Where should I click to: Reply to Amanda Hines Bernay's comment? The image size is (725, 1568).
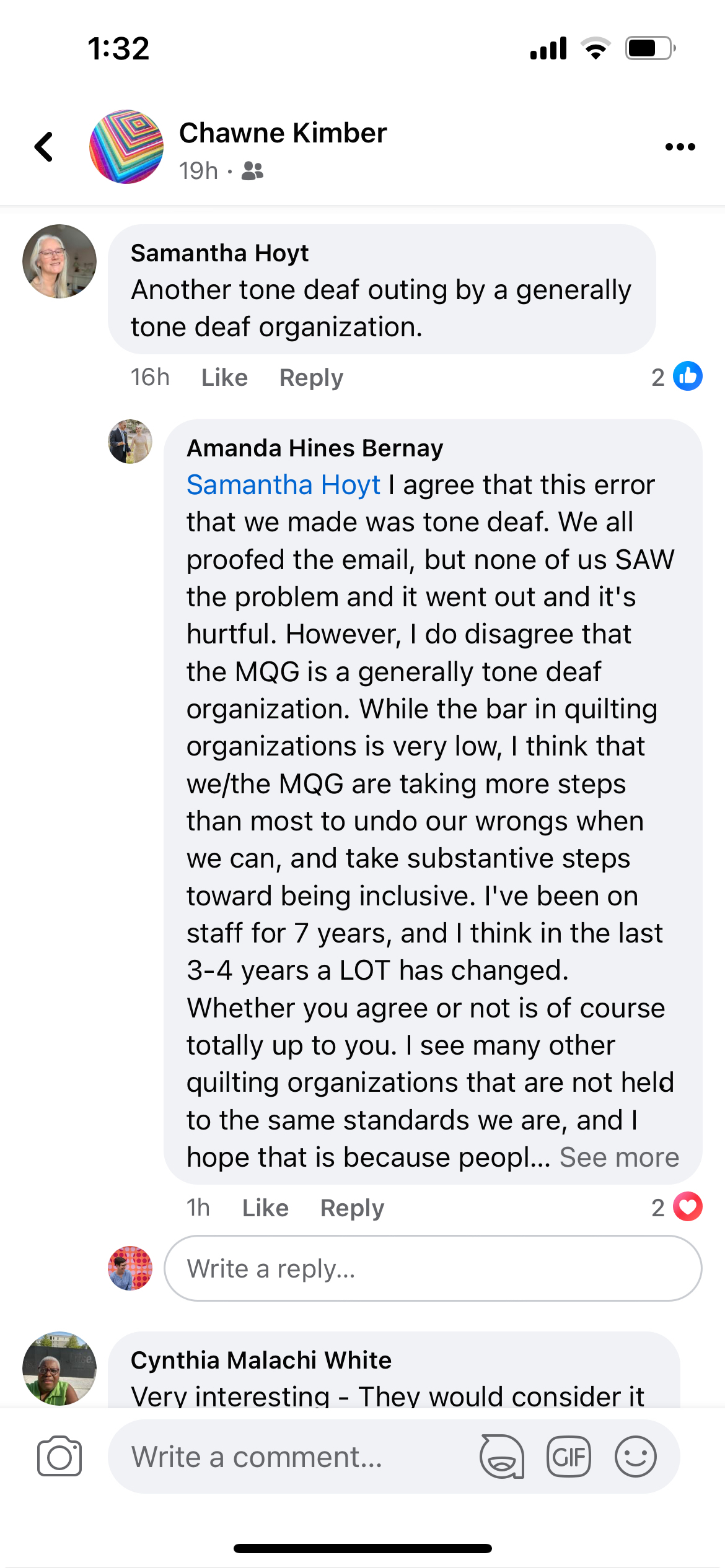pos(352,1208)
